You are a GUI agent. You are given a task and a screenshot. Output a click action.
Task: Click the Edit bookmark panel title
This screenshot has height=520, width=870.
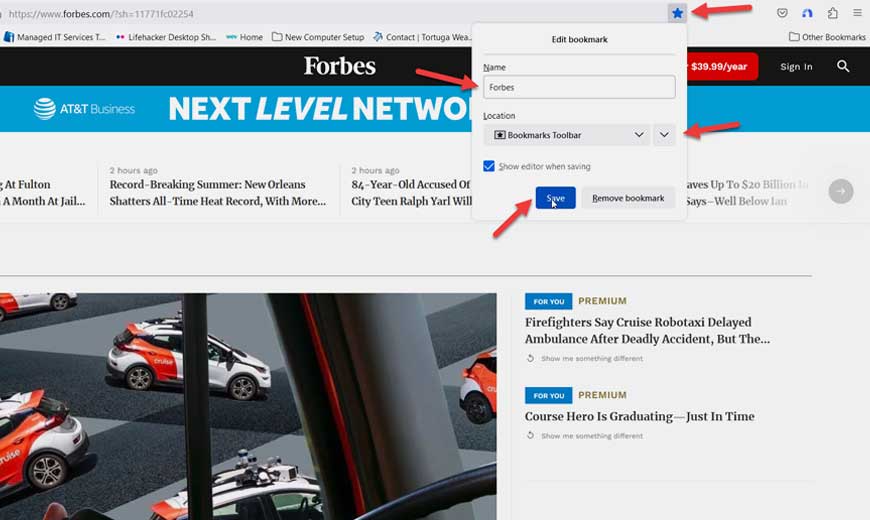click(579, 39)
